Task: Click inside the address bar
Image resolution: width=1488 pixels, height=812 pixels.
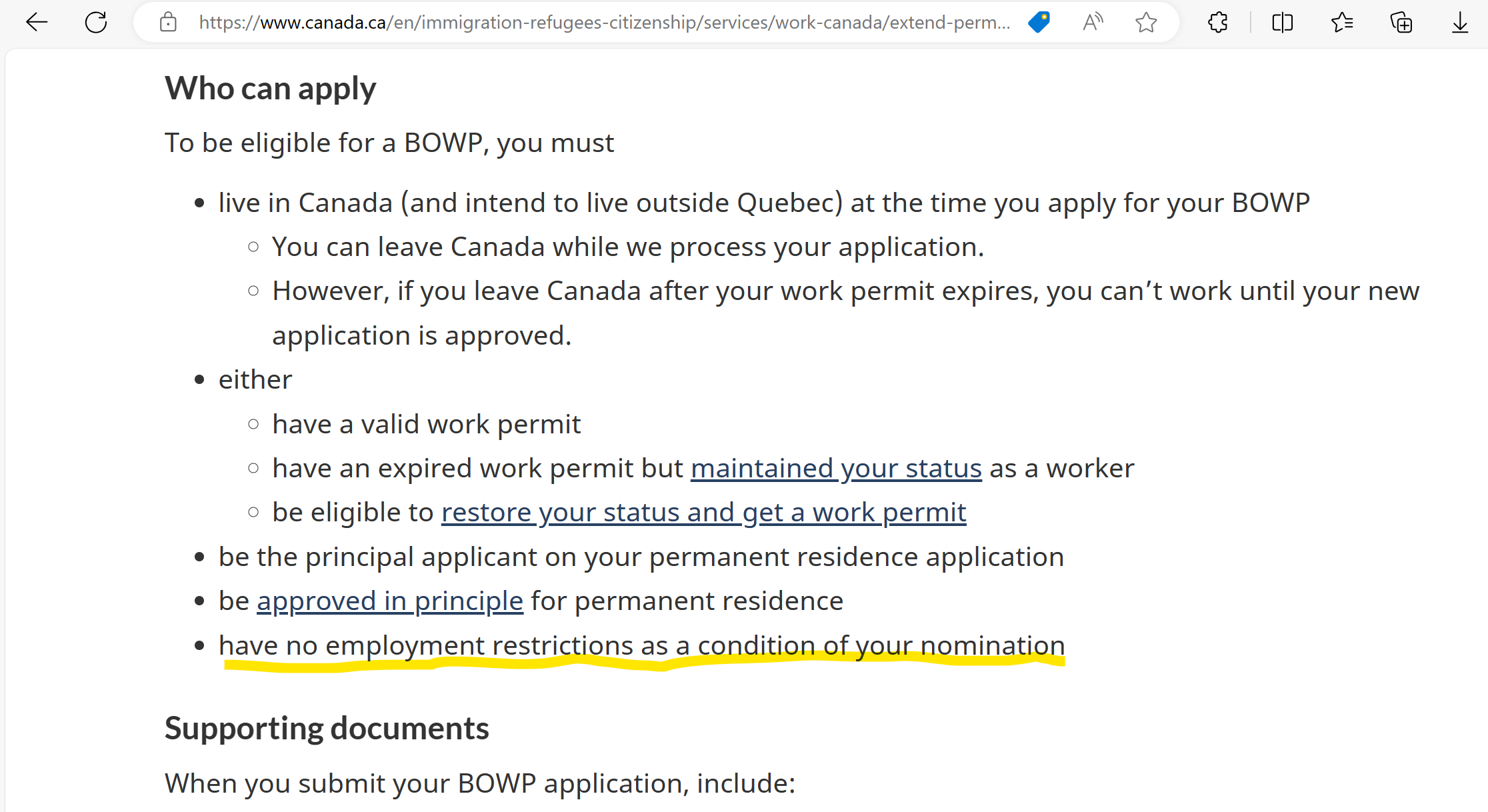Action: 600,22
